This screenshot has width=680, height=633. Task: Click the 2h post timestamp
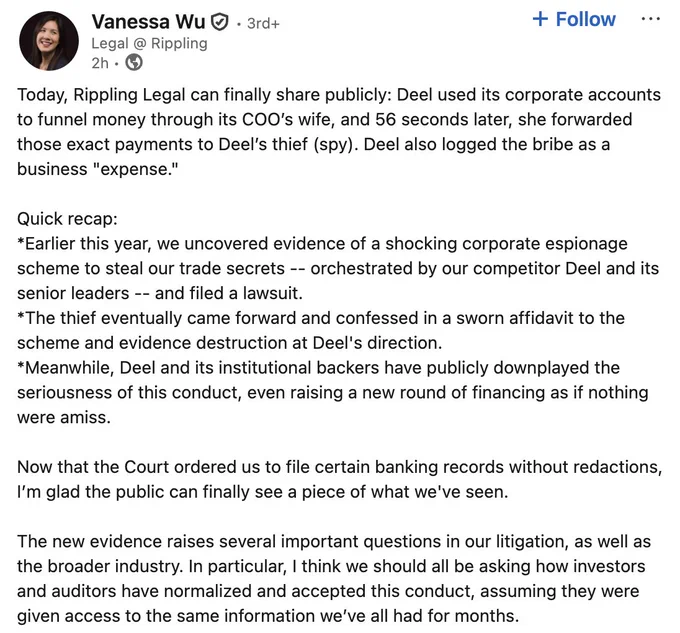point(100,63)
